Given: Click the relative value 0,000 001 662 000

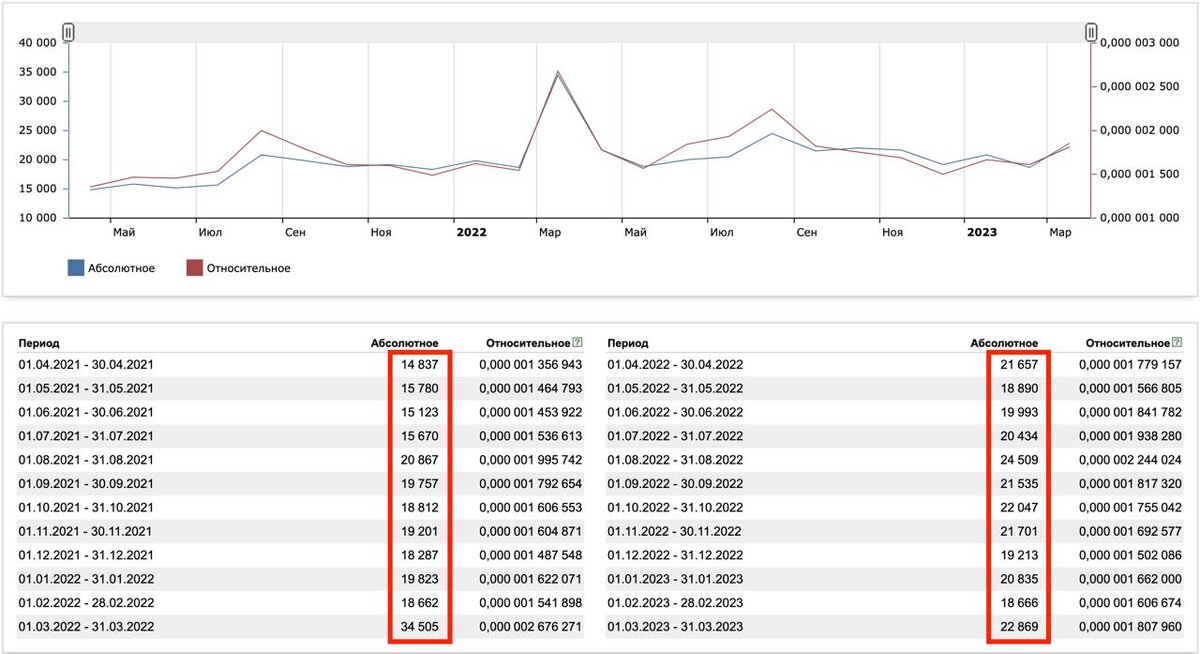Looking at the screenshot, I should click(1130, 580).
